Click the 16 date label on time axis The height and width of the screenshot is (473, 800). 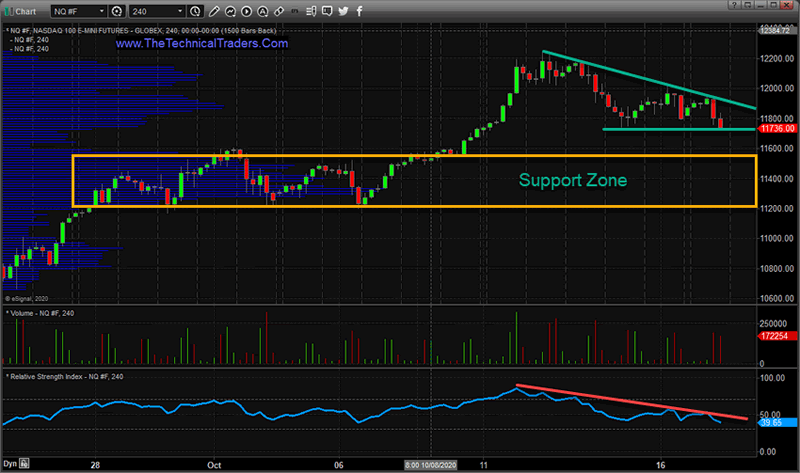coord(661,465)
